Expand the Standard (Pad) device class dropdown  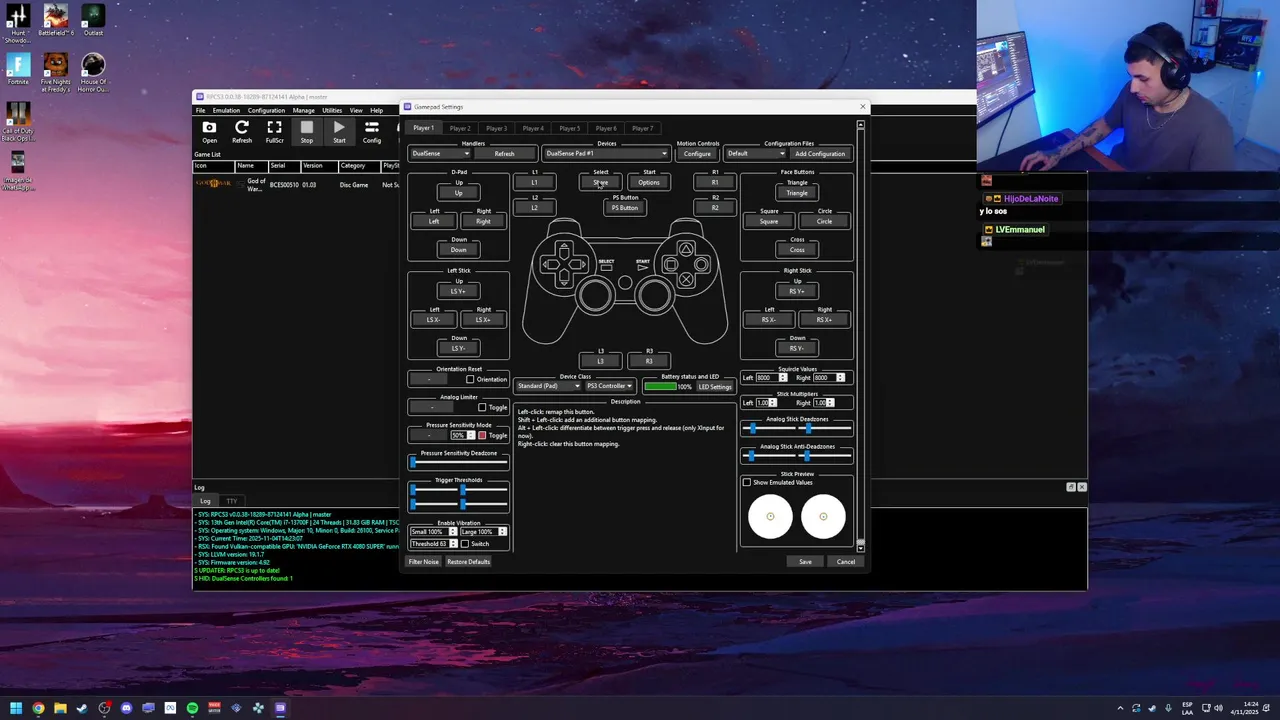[x=548, y=386]
